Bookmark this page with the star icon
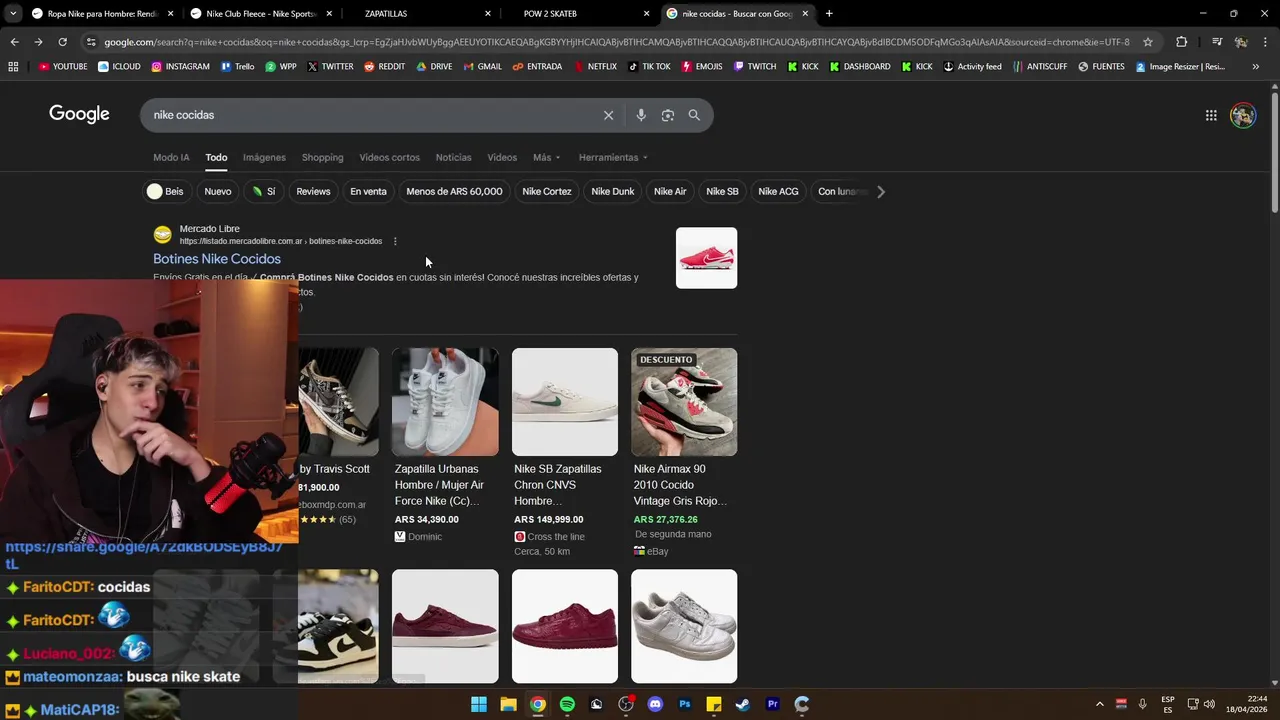 1148,42
